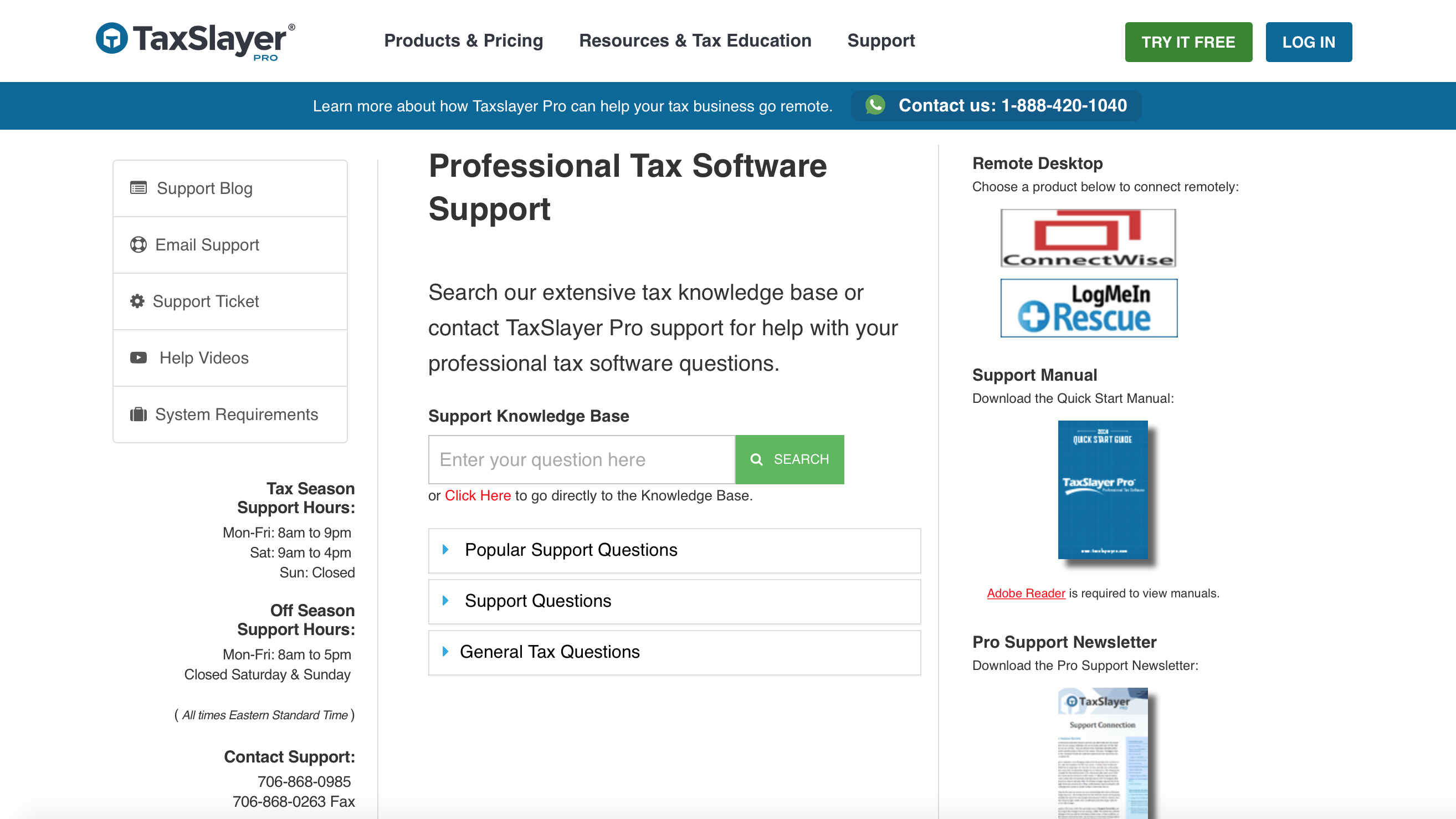Open the Products & Pricing menu
This screenshot has width=1456, height=819.
[463, 41]
